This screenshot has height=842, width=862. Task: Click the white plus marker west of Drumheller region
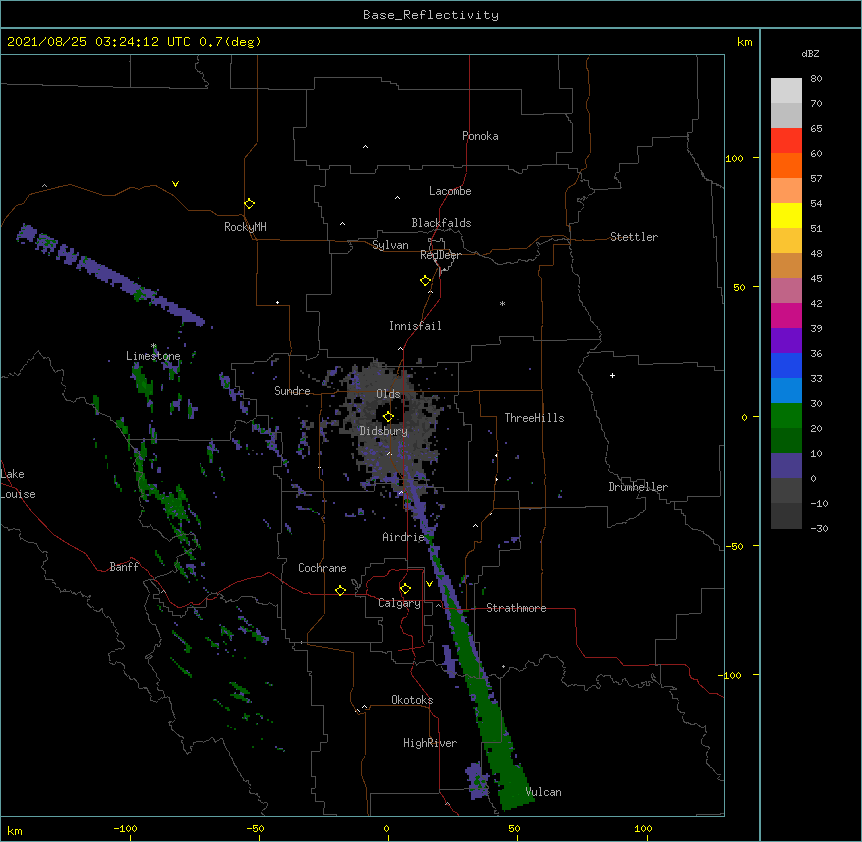612,375
